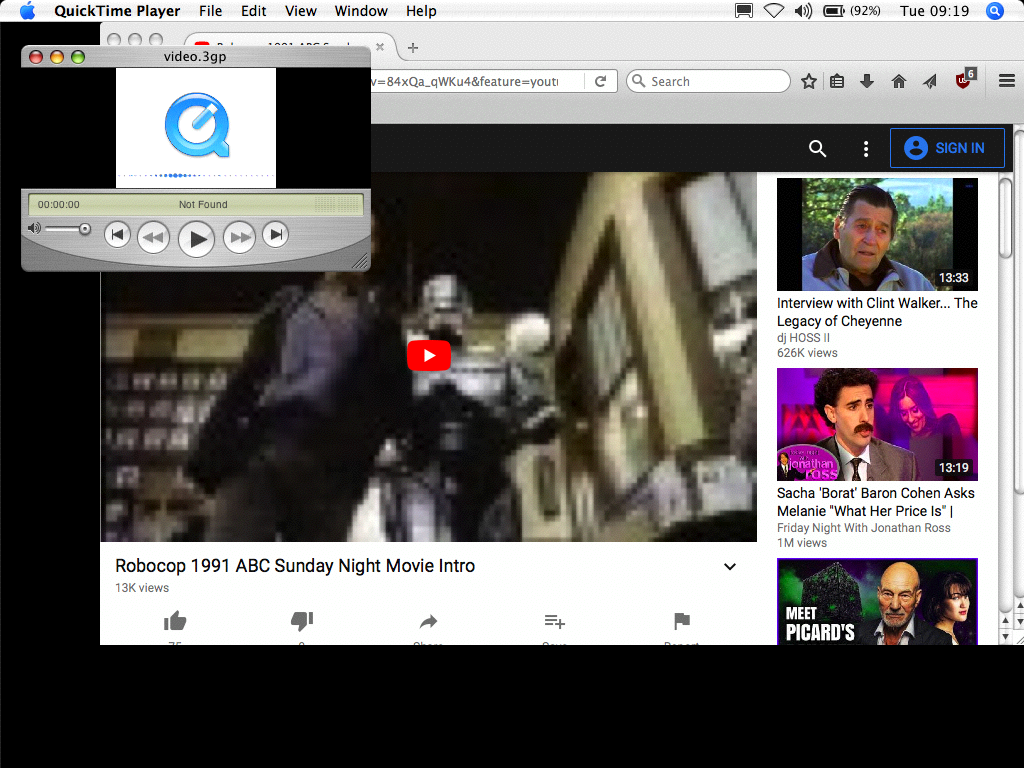Open Clint Walker interview thumbnail
Image resolution: width=1024 pixels, height=768 pixels.
877,234
